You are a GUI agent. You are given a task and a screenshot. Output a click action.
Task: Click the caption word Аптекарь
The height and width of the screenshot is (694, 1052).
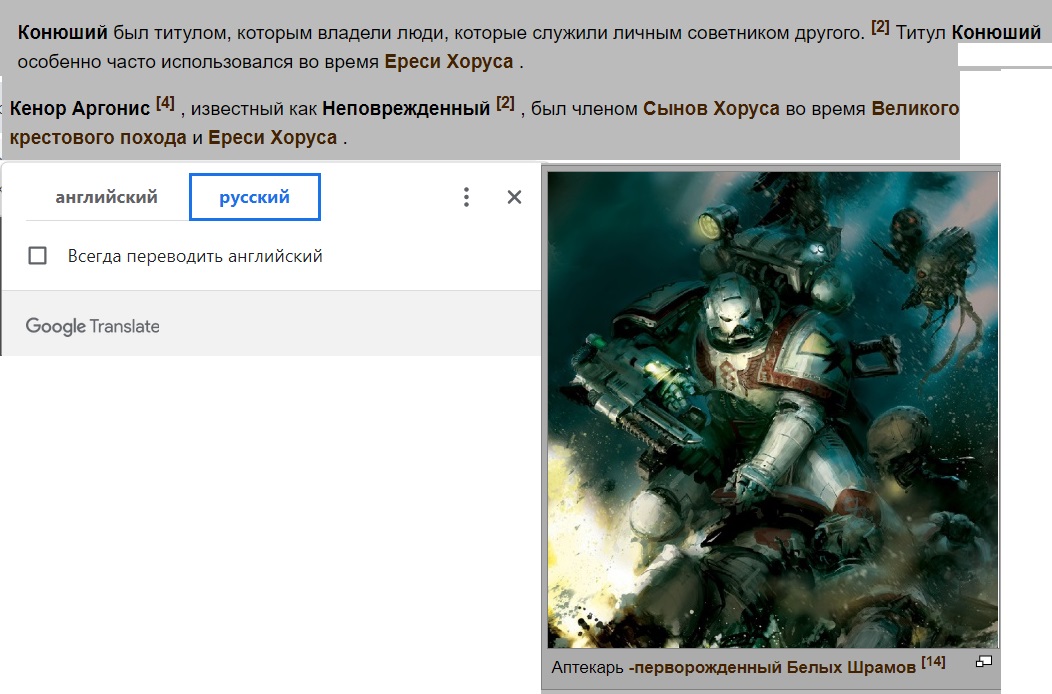(587, 667)
